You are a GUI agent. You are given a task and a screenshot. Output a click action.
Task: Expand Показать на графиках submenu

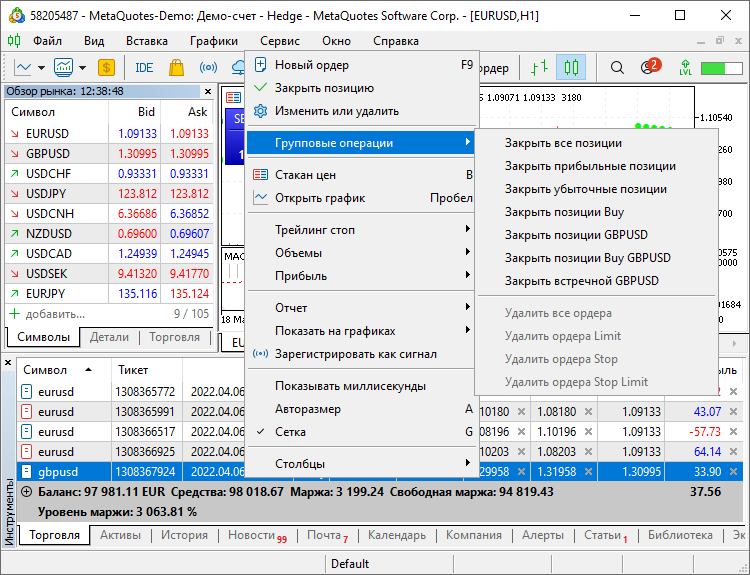362,331
